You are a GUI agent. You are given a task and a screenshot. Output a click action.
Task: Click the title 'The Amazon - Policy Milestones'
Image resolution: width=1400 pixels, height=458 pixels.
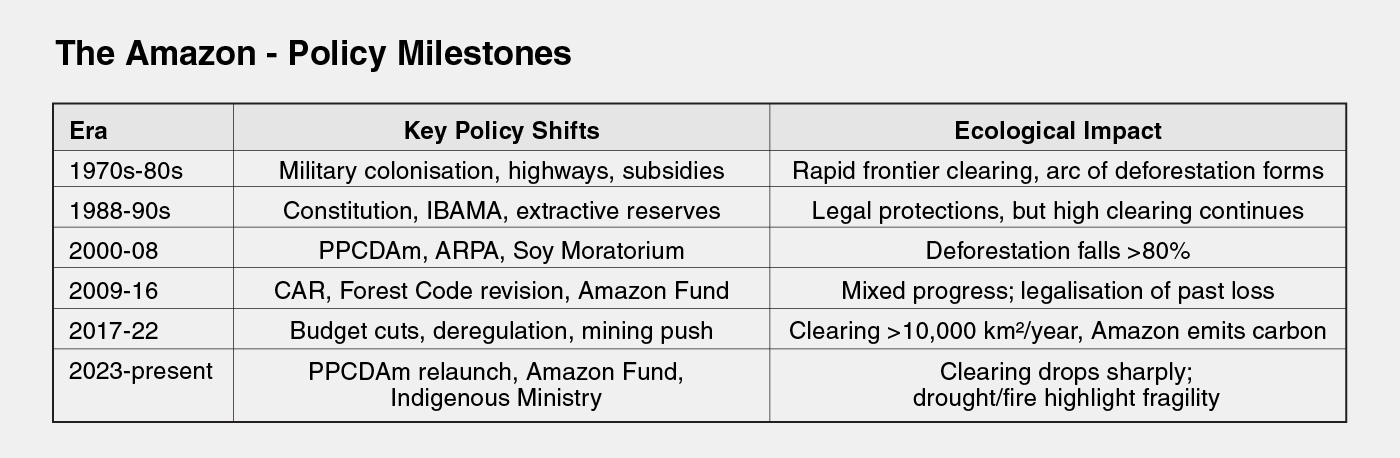(313, 53)
